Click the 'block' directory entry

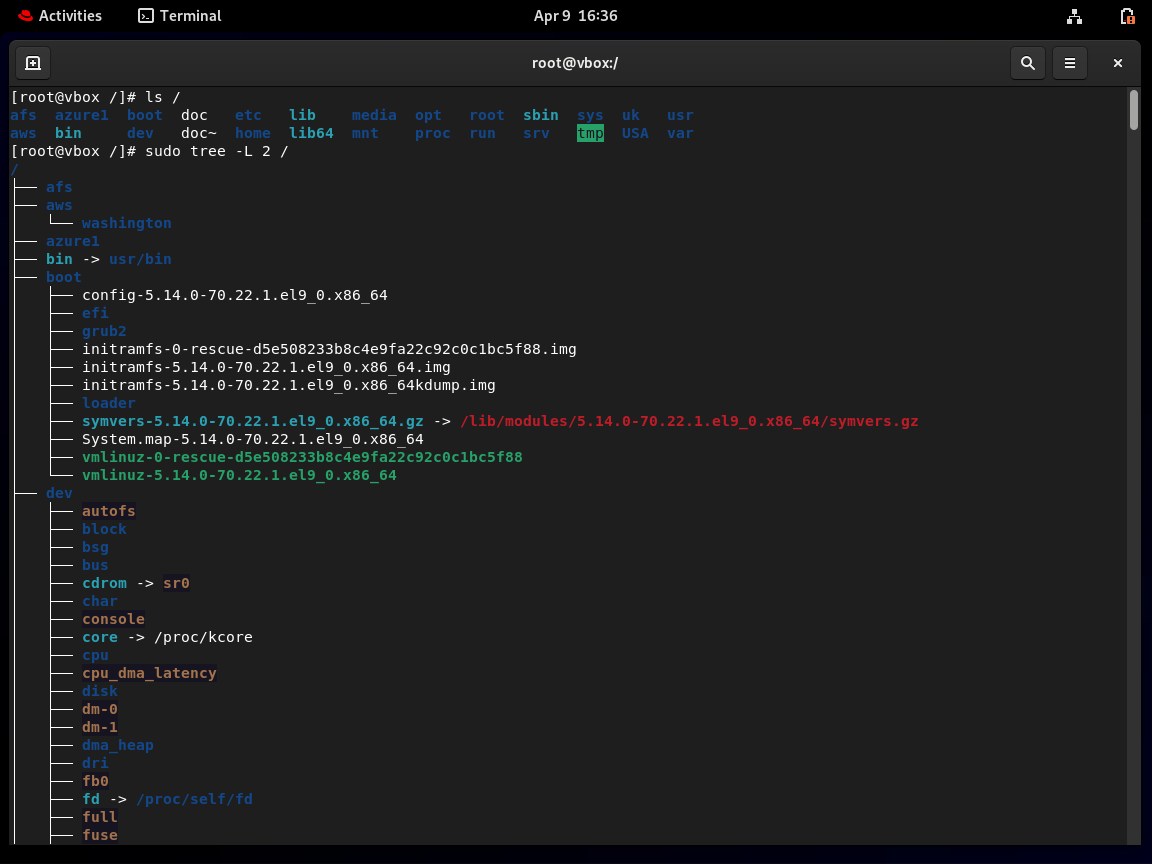[104, 529]
